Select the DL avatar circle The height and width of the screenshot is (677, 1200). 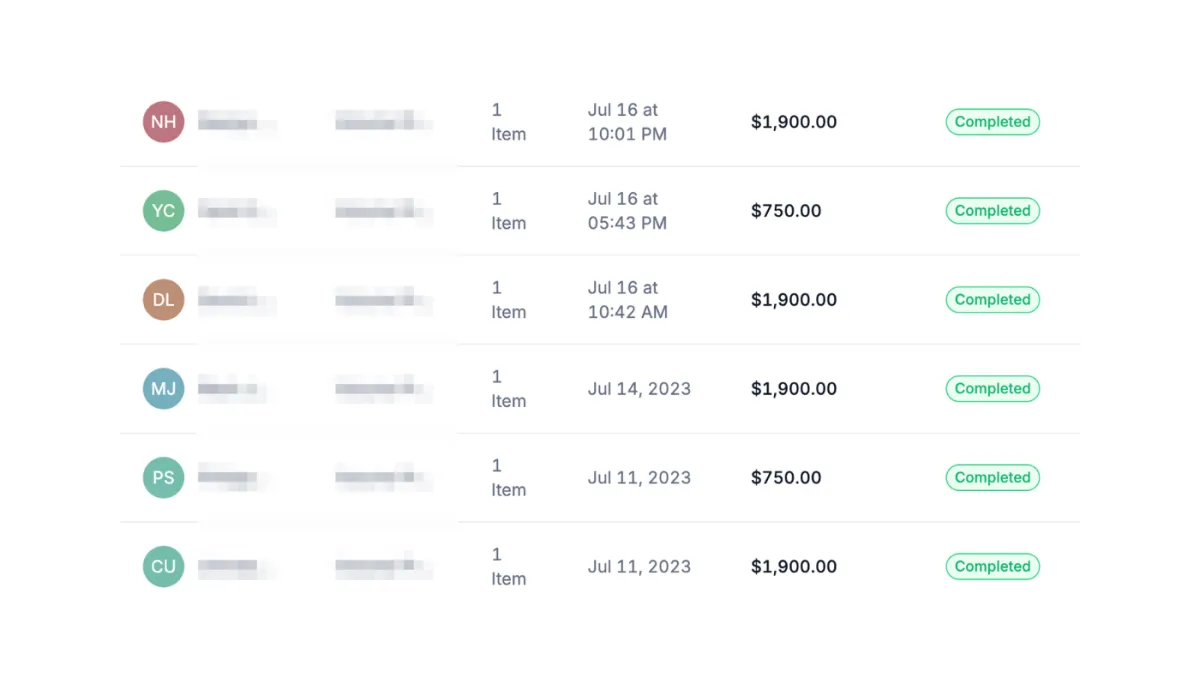tap(163, 300)
